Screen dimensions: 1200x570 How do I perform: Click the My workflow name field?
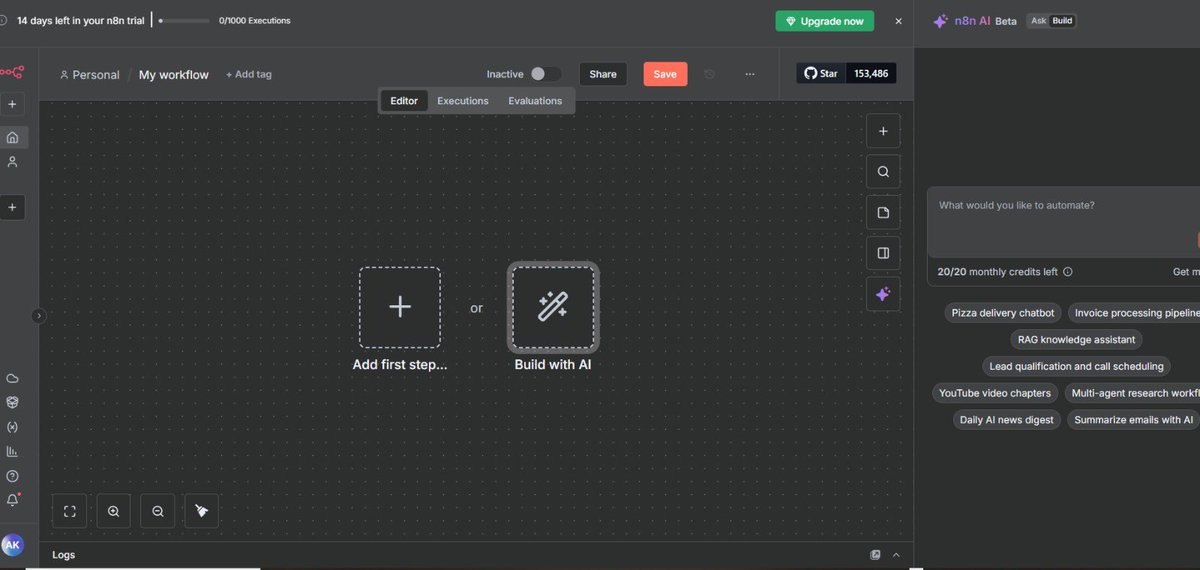click(x=174, y=75)
